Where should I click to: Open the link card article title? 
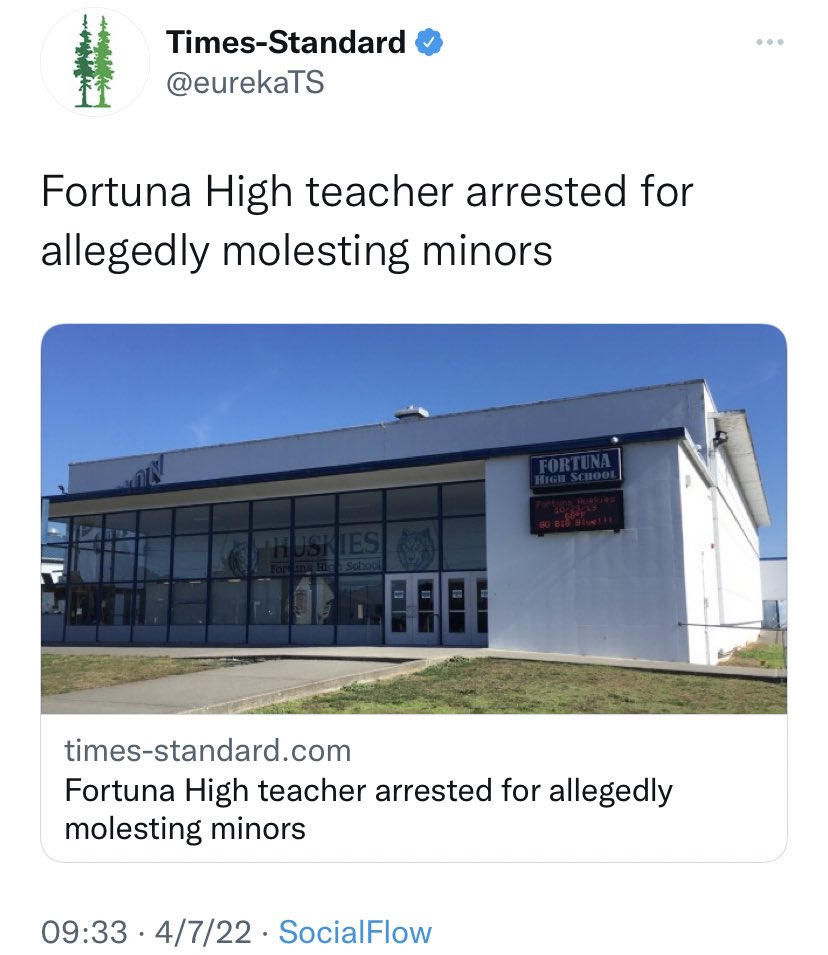point(368,809)
